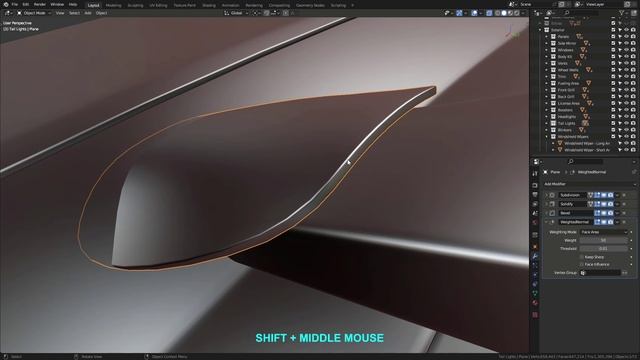Open the Object Data properties tab icon
Image resolution: width=640 pixels, height=360 pixels.
pos(535,294)
